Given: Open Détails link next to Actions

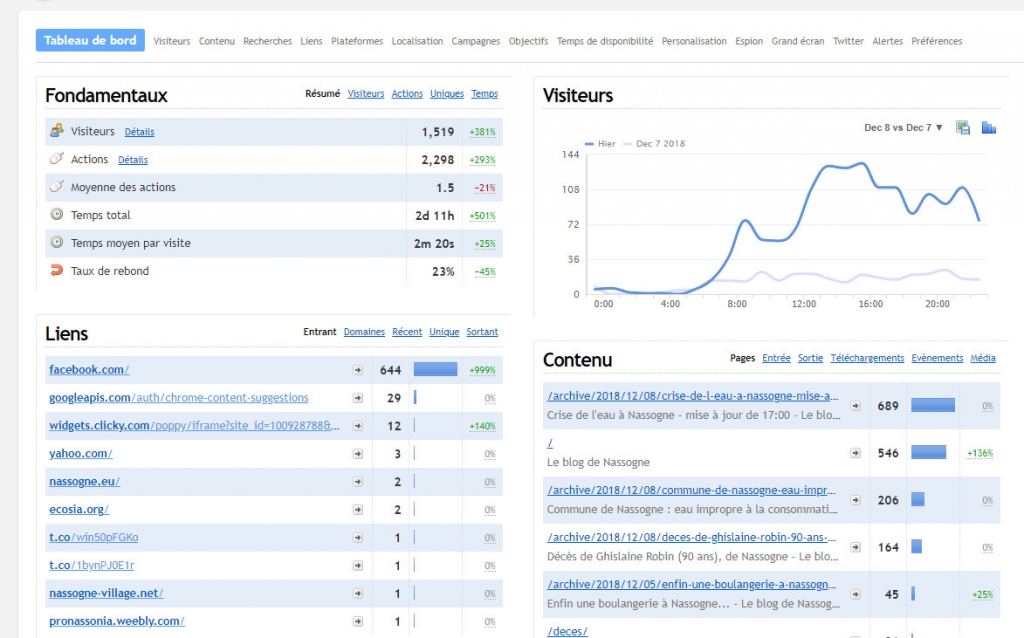Looking at the screenshot, I should pyautogui.click(x=133, y=160).
